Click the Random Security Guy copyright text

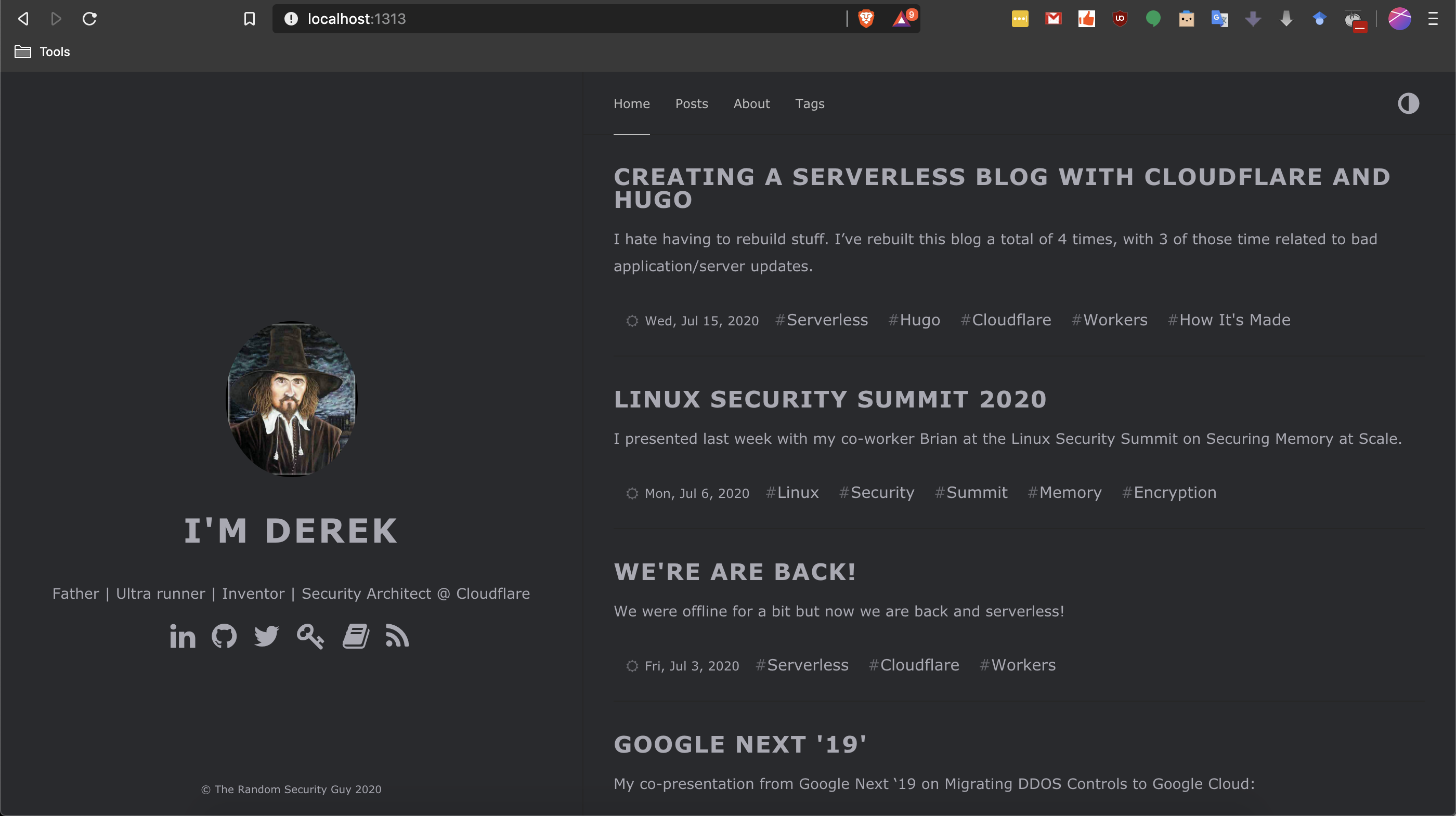click(x=291, y=789)
